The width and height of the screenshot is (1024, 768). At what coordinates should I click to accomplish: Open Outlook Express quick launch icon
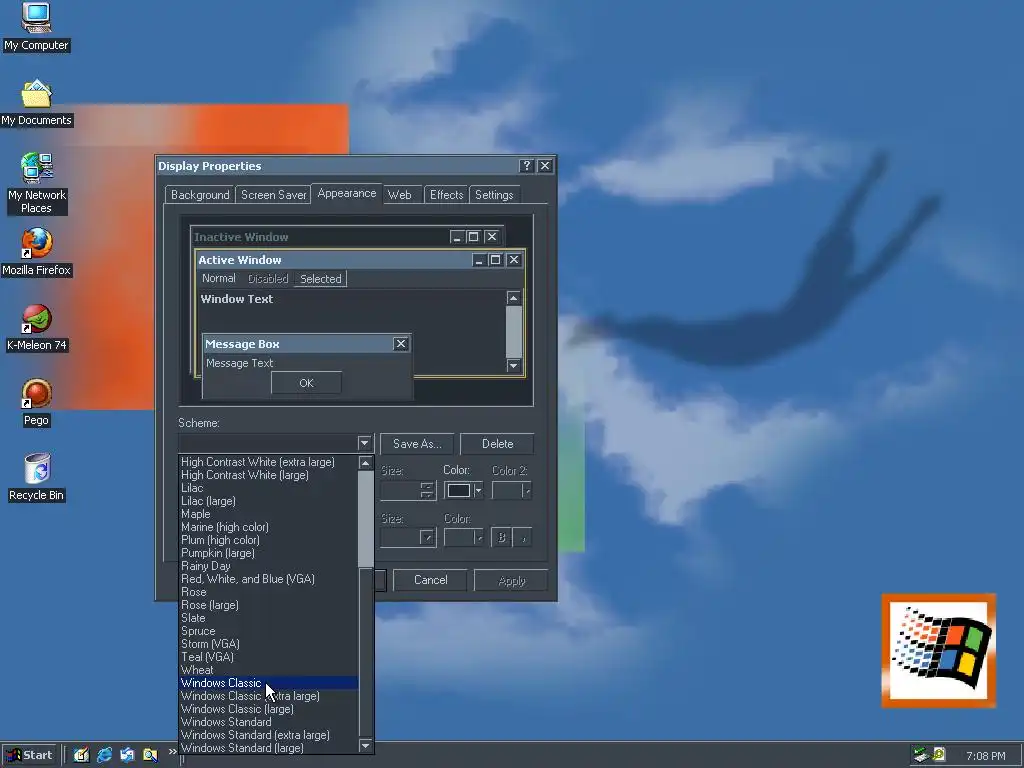tap(127, 755)
